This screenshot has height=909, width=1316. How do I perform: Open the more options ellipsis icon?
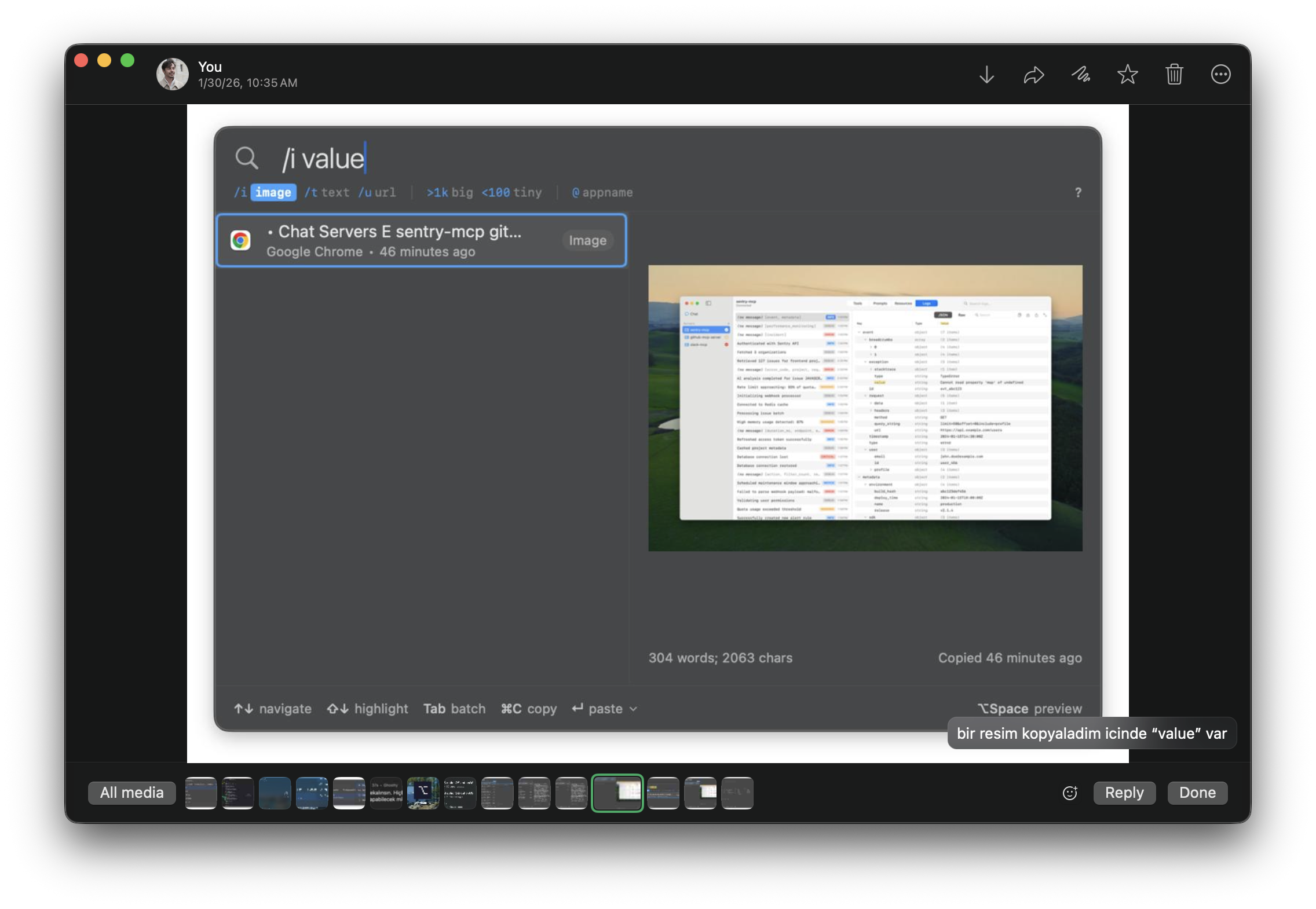pyautogui.click(x=1221, y=74)
